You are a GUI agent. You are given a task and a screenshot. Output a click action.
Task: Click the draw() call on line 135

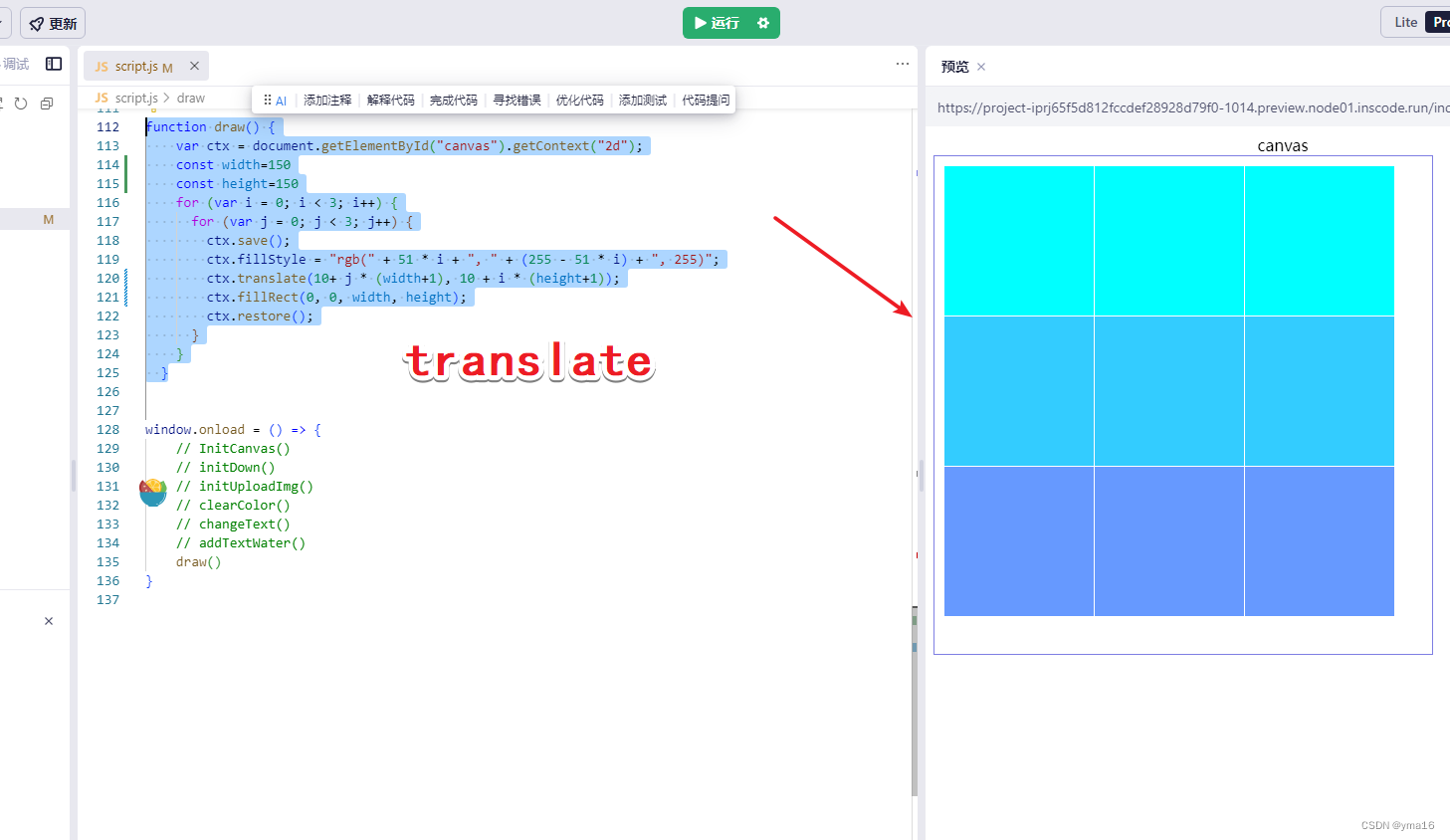(199, 562)
